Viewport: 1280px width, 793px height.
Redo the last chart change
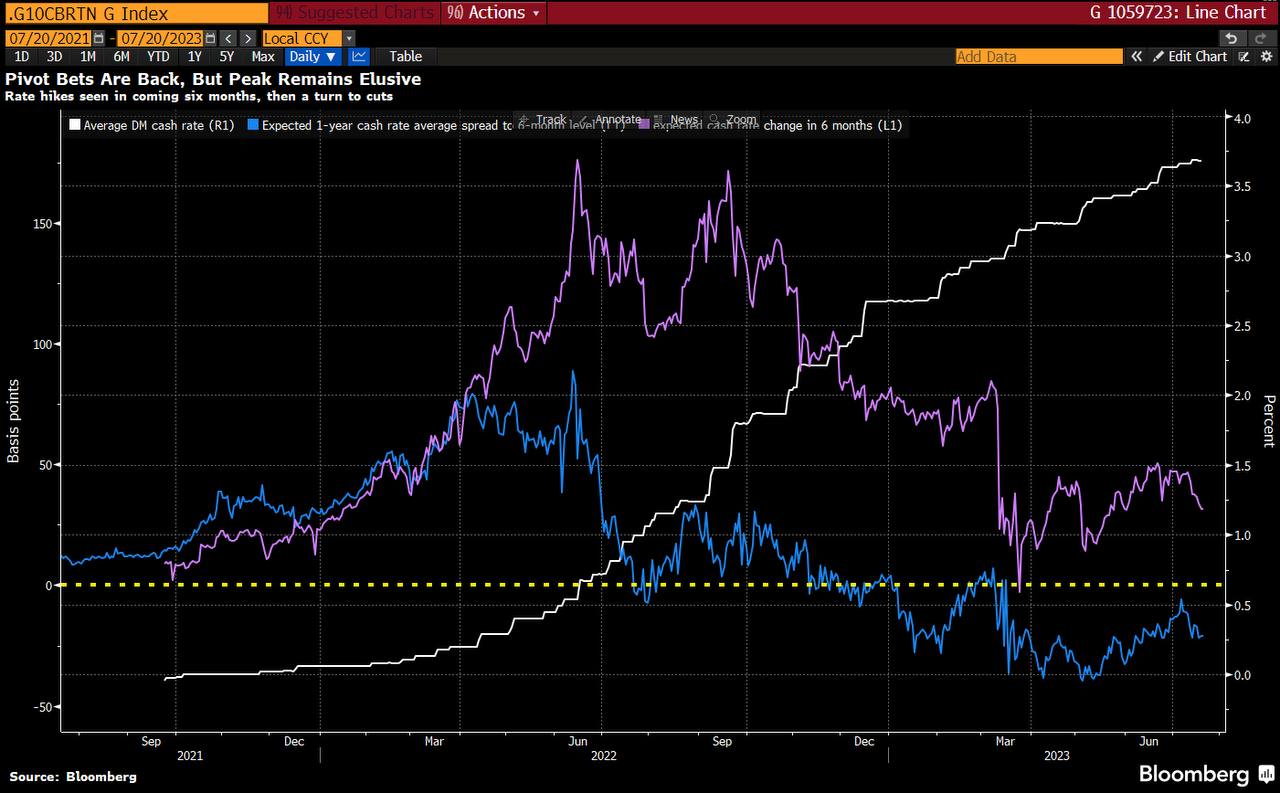[x=1261, y=38]
